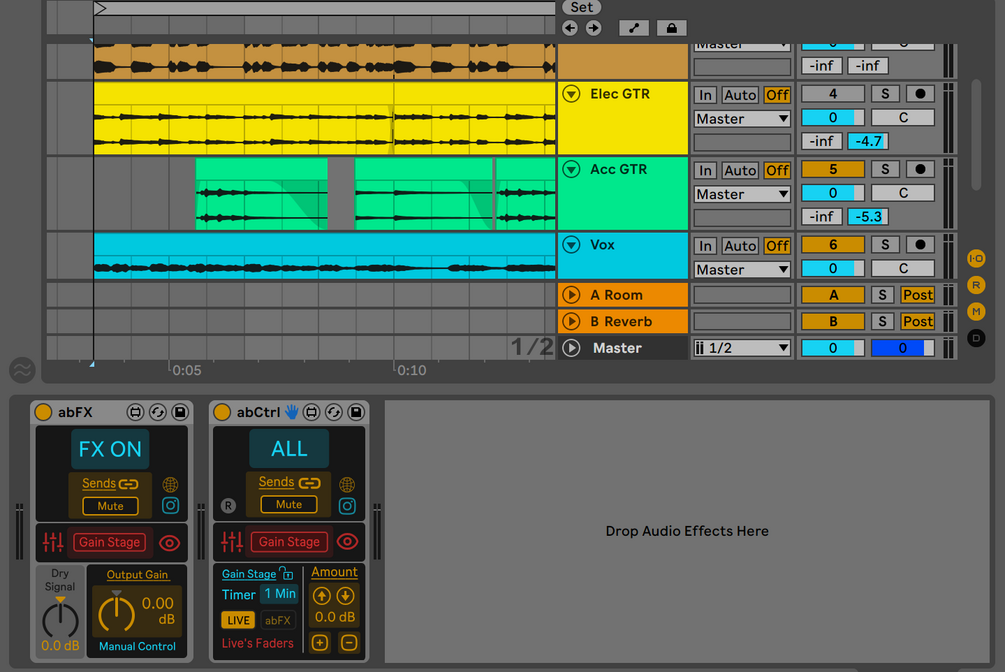Click the Set locator button
Screen dimensions: 1005x672
point(581,7)
